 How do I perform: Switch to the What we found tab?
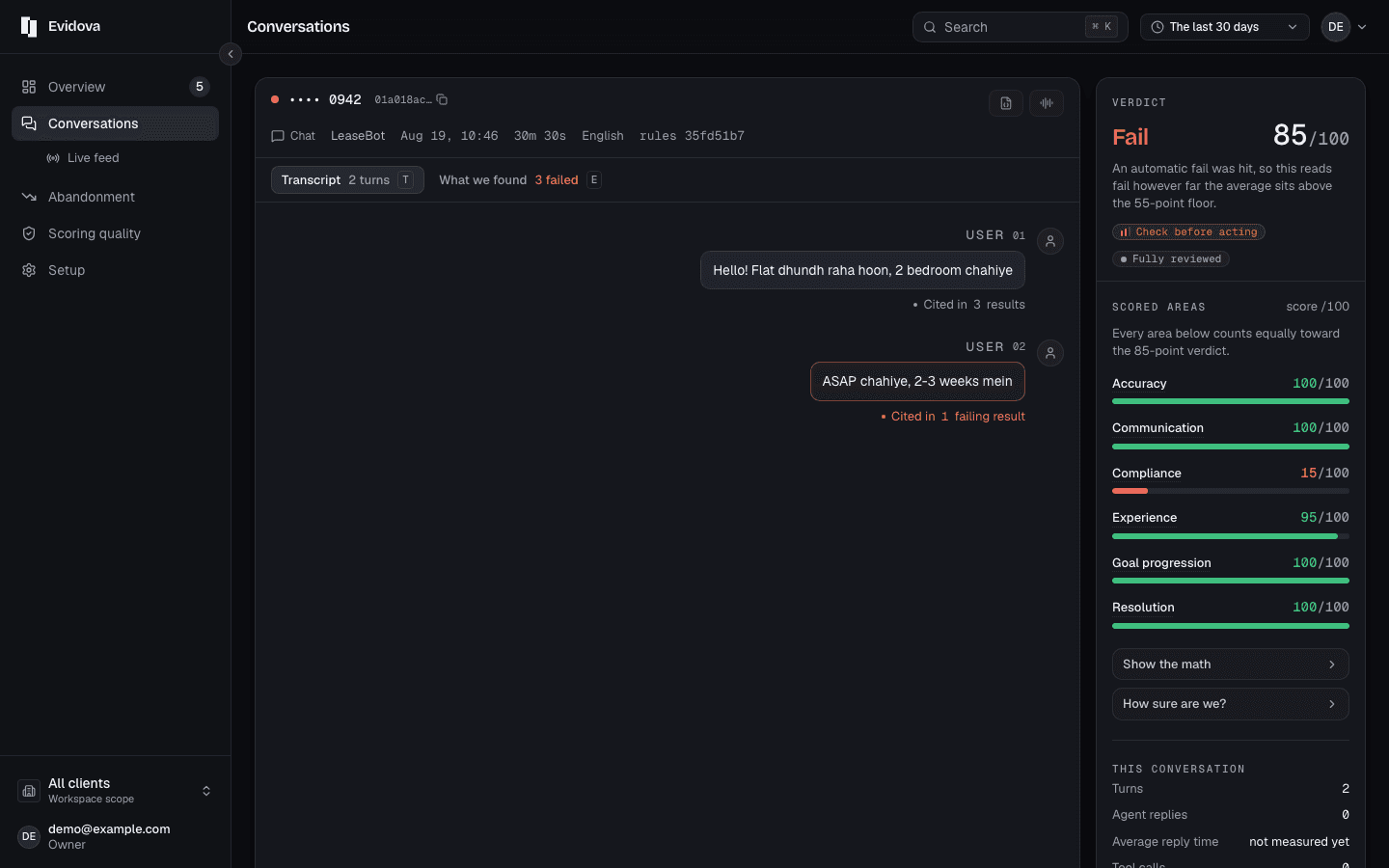pyautogui.click(x=520, y=180)
